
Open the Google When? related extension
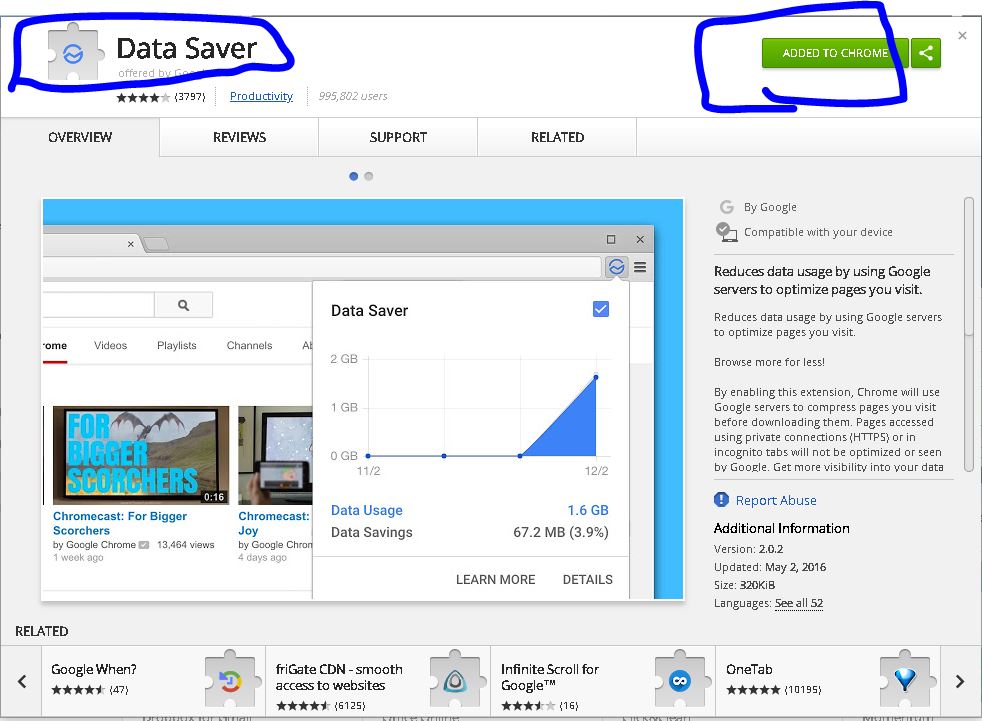(153, 681)
